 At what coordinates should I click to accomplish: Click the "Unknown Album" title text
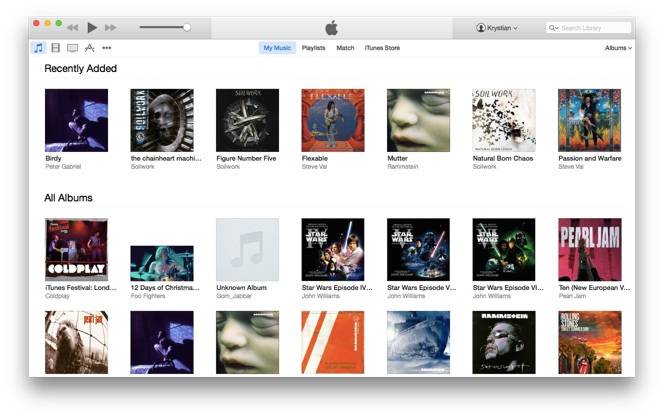pyautogui.click(x=241, y=288)
